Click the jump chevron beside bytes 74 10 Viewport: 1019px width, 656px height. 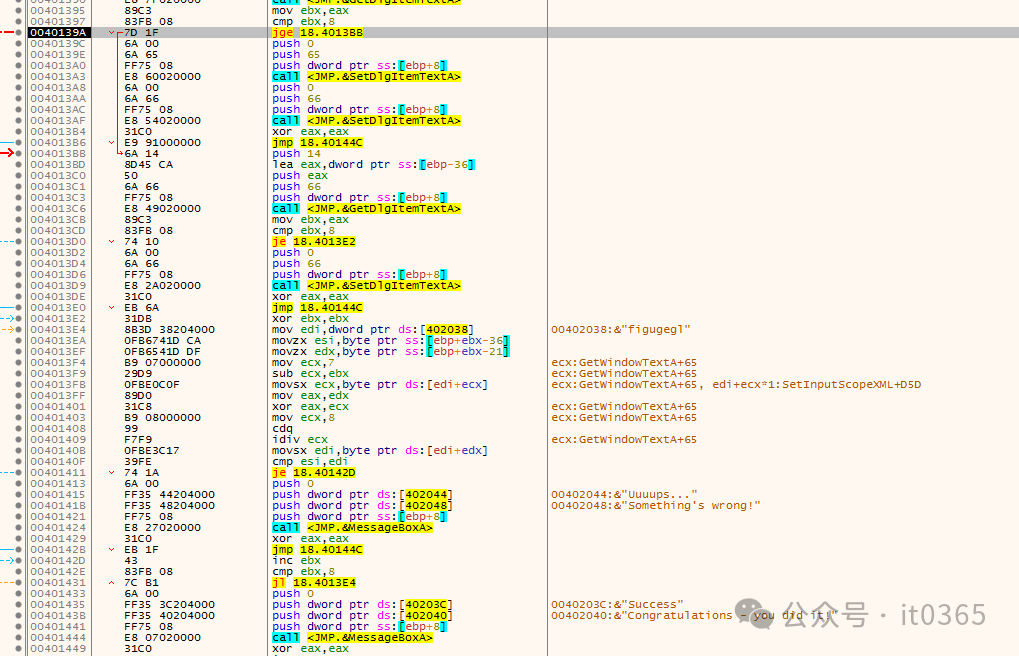coord(112,242)
